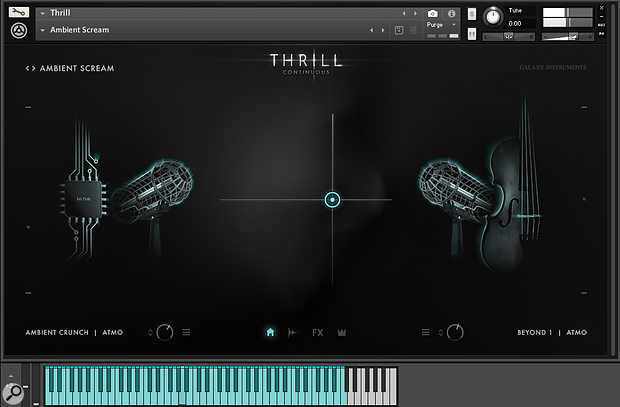Adjust the output volume slider

568,37
